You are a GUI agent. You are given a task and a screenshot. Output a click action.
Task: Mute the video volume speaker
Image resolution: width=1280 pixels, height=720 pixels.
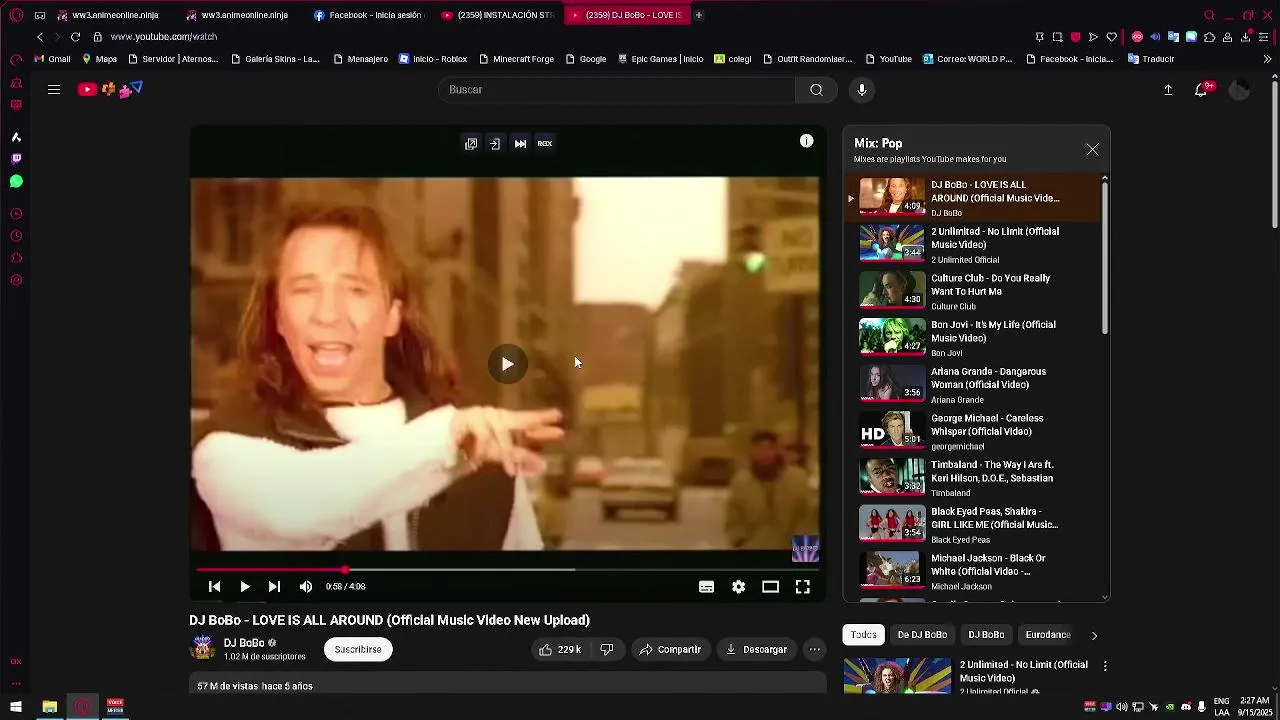[306, 587]
